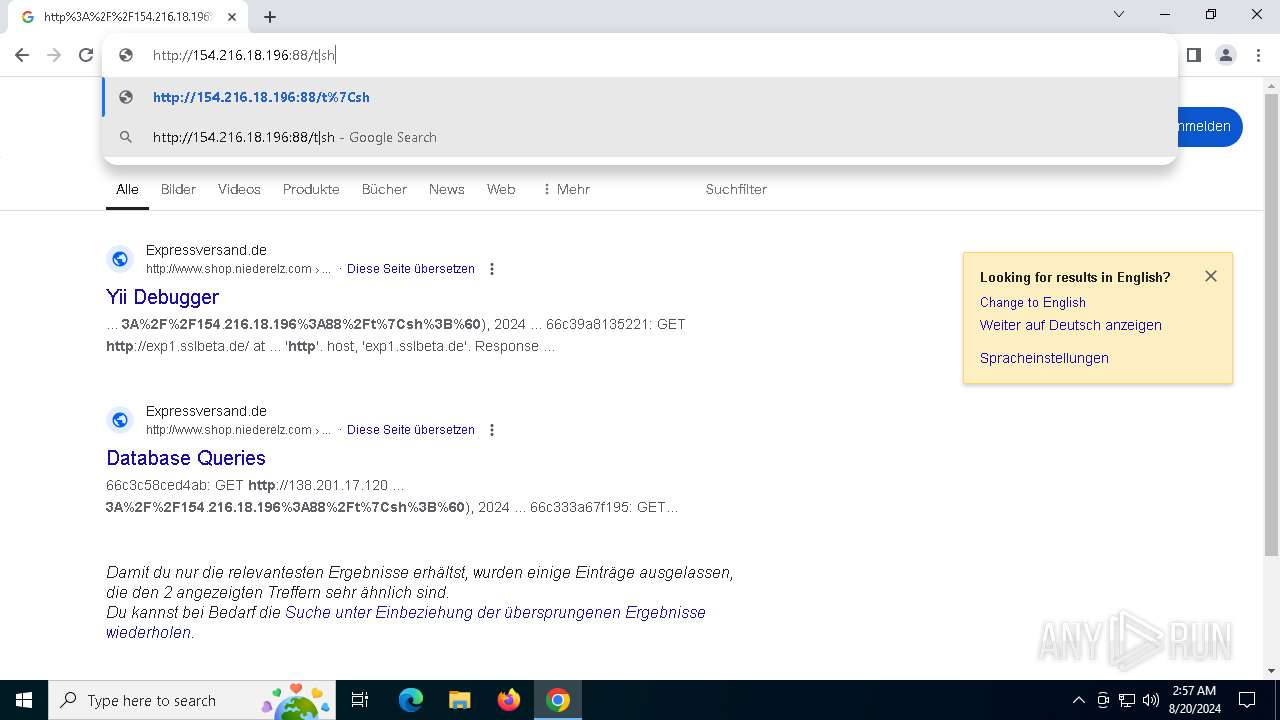Click Change to English
Viewport: 1280px width, 720px height.
pos(1033,302)
